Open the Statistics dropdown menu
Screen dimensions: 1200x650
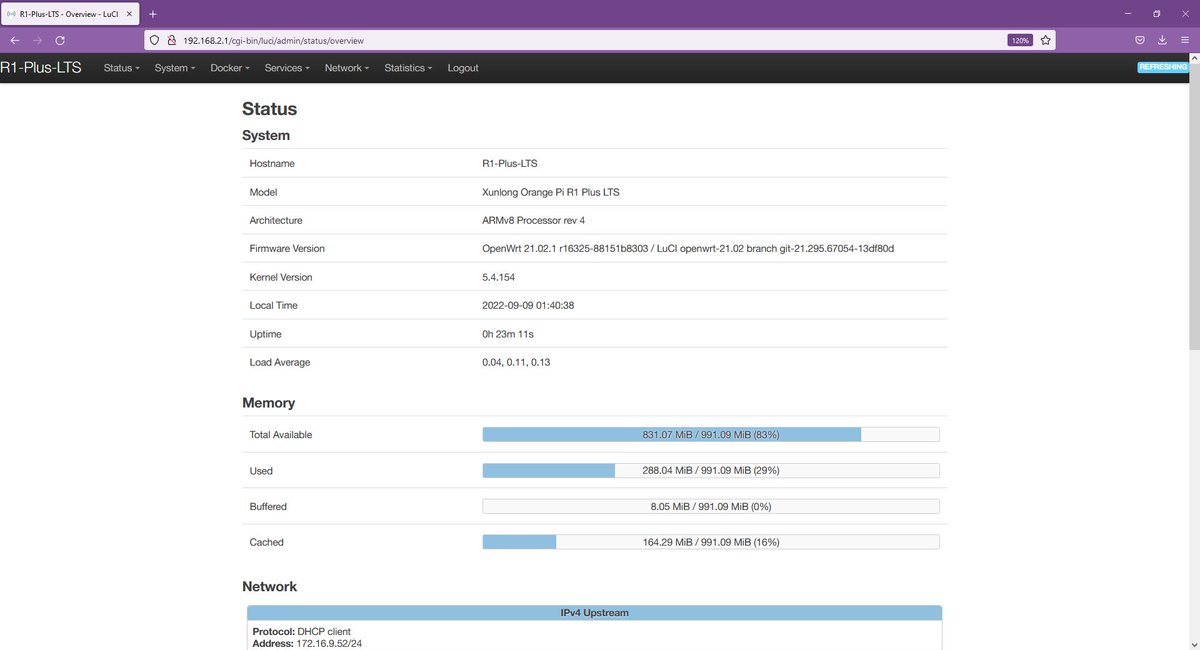click(x=408, y=68)
